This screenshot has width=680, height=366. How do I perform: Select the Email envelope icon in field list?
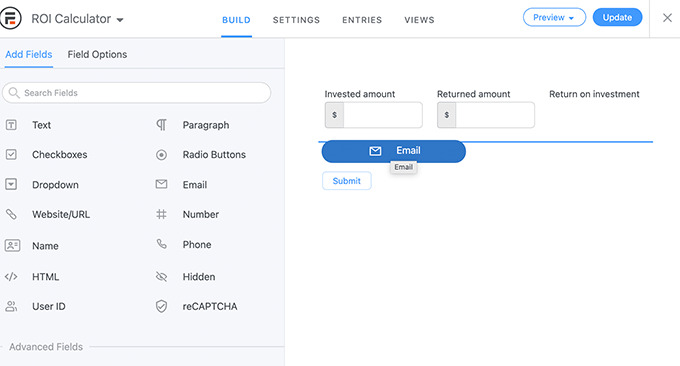161,184
